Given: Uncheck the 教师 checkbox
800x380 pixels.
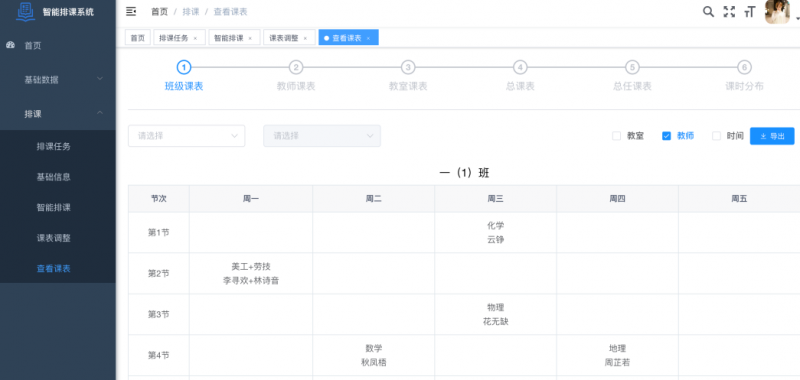Looking at the screenshot, I should pyautogui.click(x=666, y=136).
